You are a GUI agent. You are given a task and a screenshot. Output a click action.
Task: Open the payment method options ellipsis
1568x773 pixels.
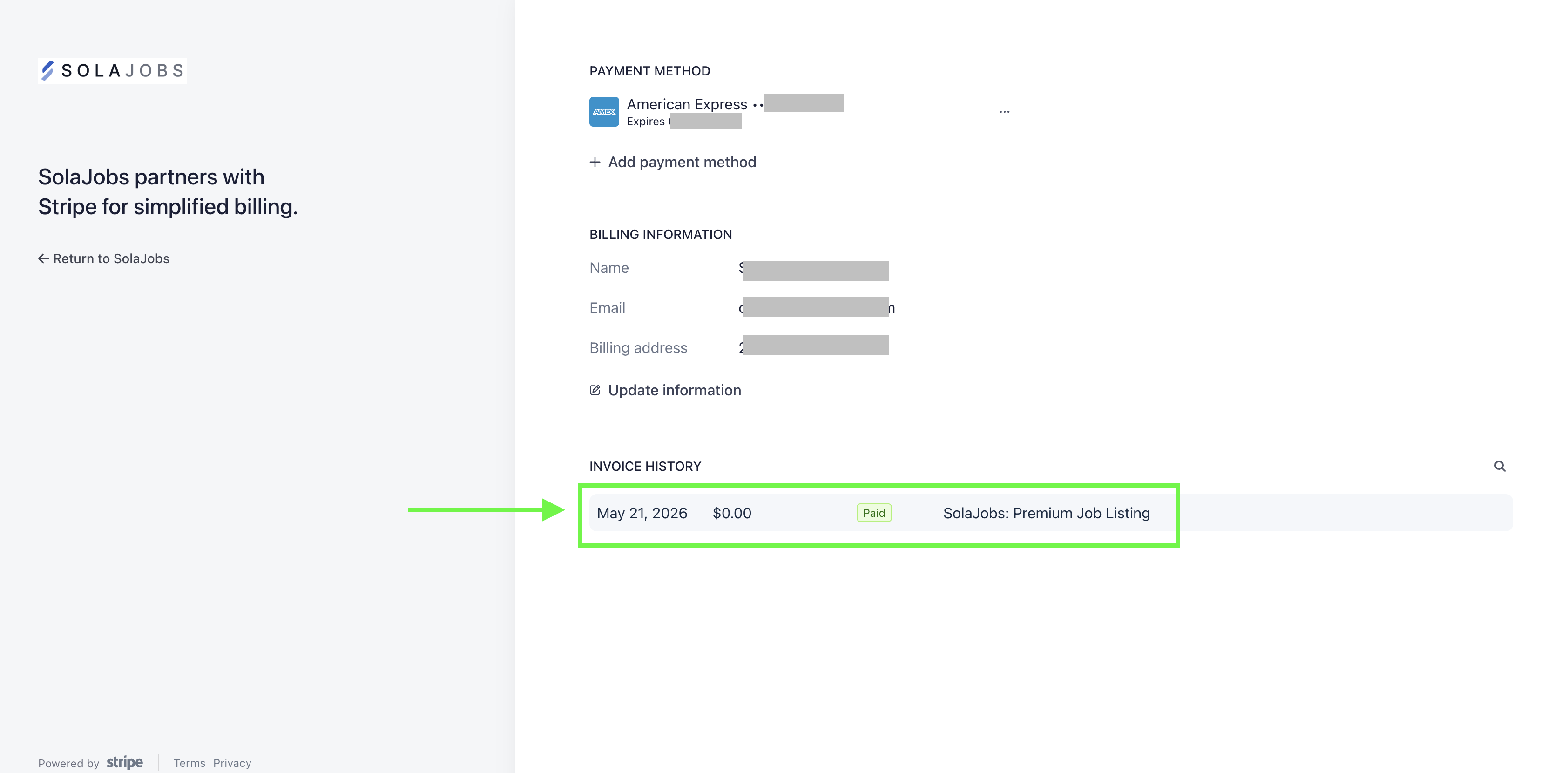1004,112
